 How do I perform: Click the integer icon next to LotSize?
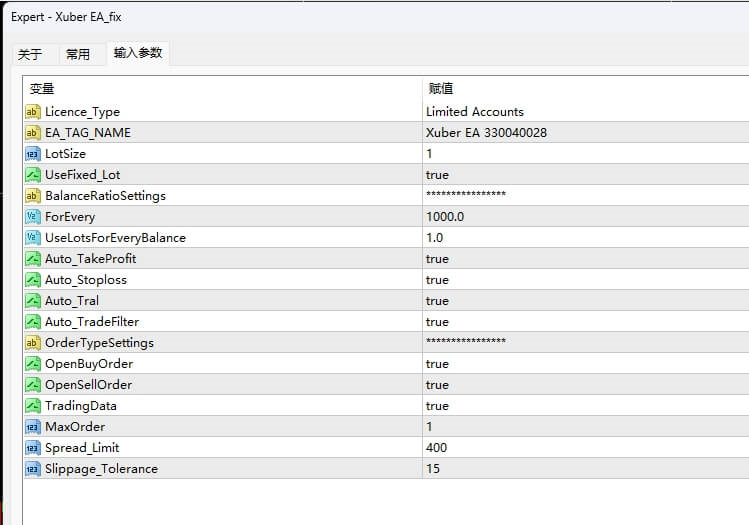[x=32, y=154]
